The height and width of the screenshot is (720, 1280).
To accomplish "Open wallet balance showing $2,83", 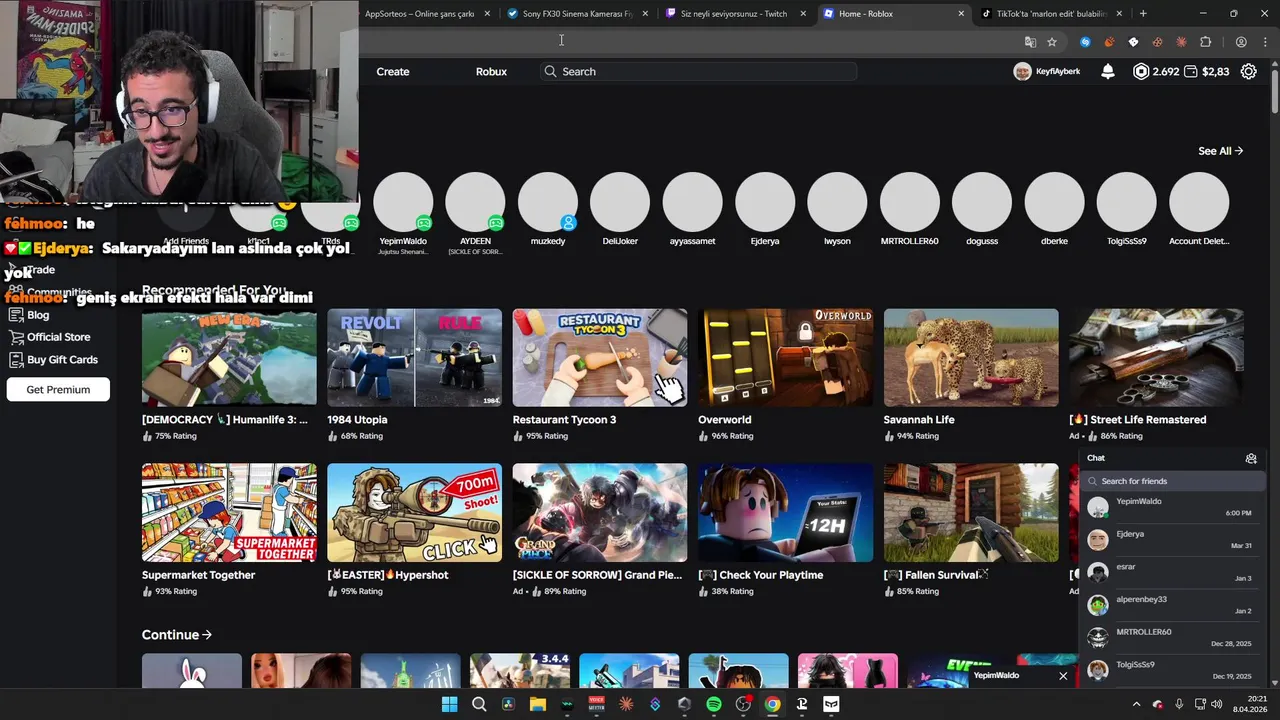I will pos(1206,71).
